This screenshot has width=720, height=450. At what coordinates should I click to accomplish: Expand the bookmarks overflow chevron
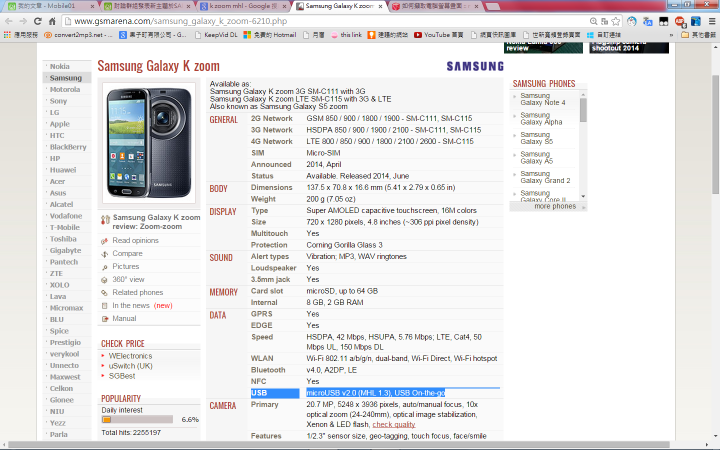671,35
